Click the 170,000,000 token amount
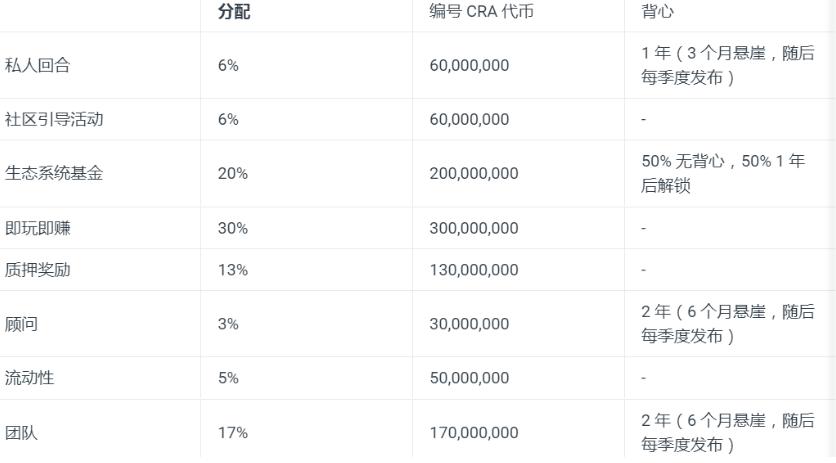The image size is (836, 463). (474, 433)
